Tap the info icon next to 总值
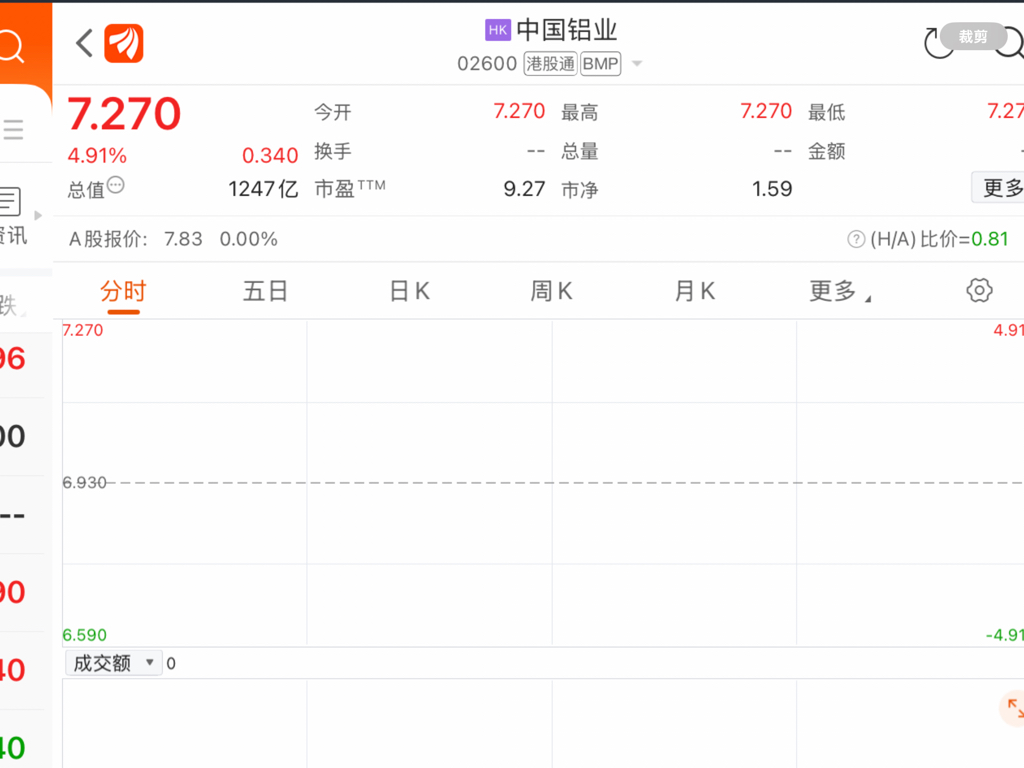 [x=116, y=185]
